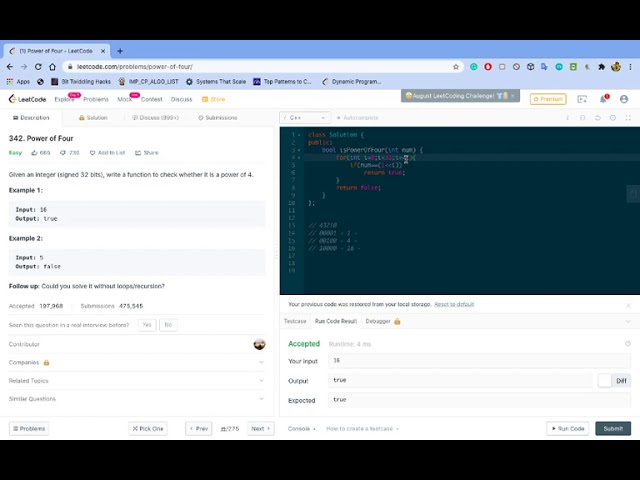Reset code using the revert icon
The height and width of the screenshot is (480, 640).
[x=598, y=118]
